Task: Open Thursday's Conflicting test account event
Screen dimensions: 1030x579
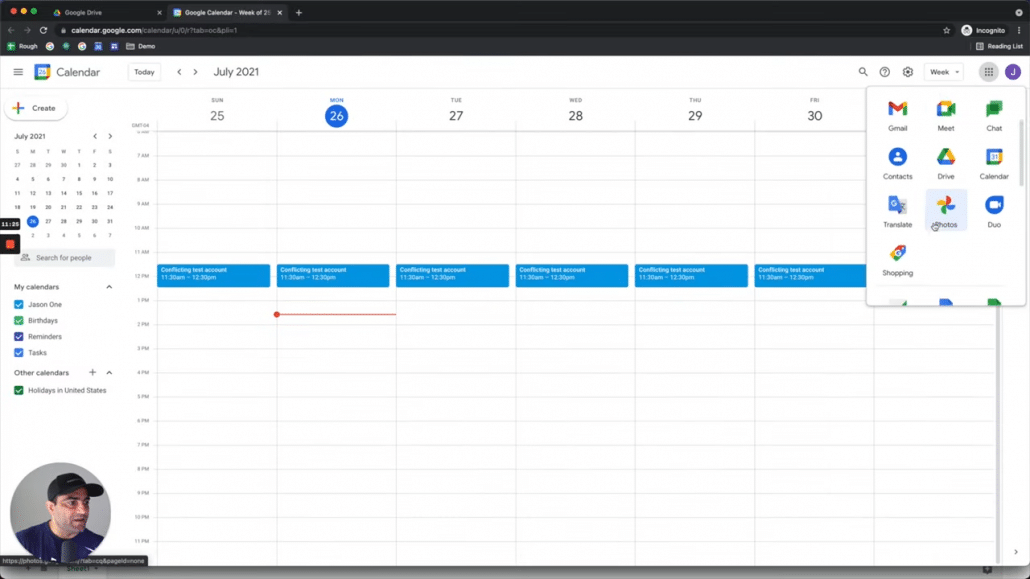Action: (x=692, y=275)
